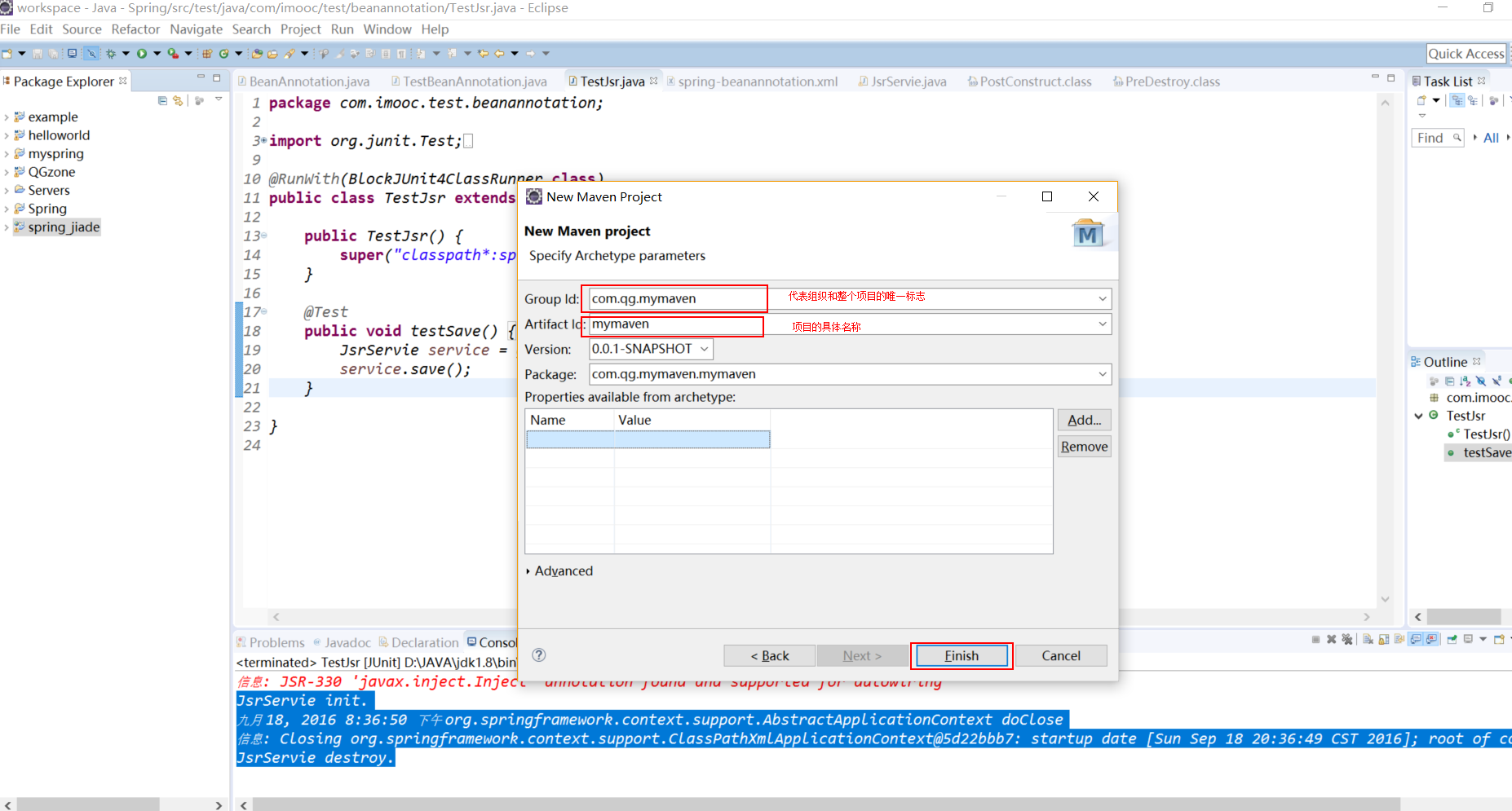Click the New file toolbar icon

7,54
